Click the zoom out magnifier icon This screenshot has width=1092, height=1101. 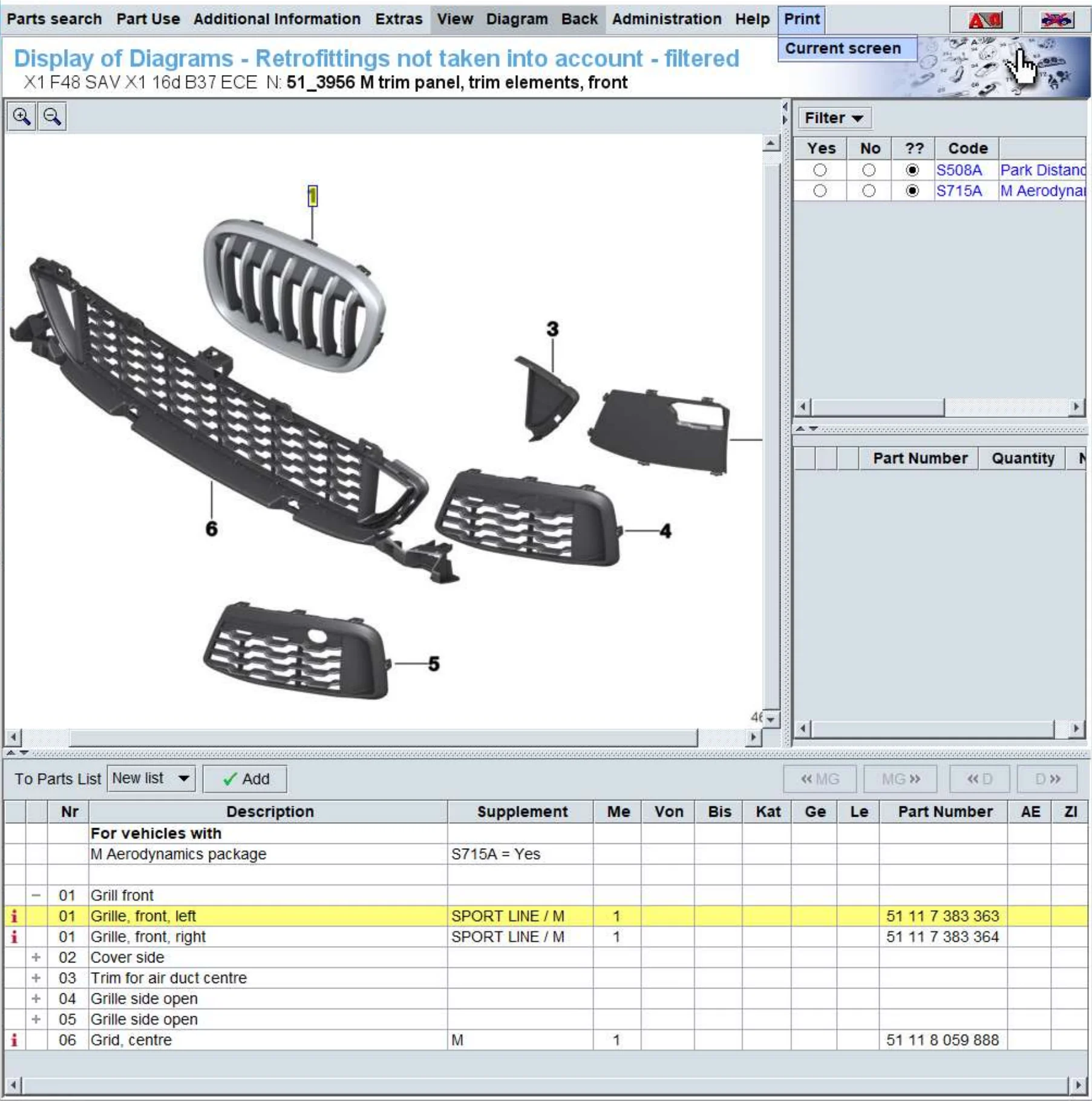pos(52,116)
